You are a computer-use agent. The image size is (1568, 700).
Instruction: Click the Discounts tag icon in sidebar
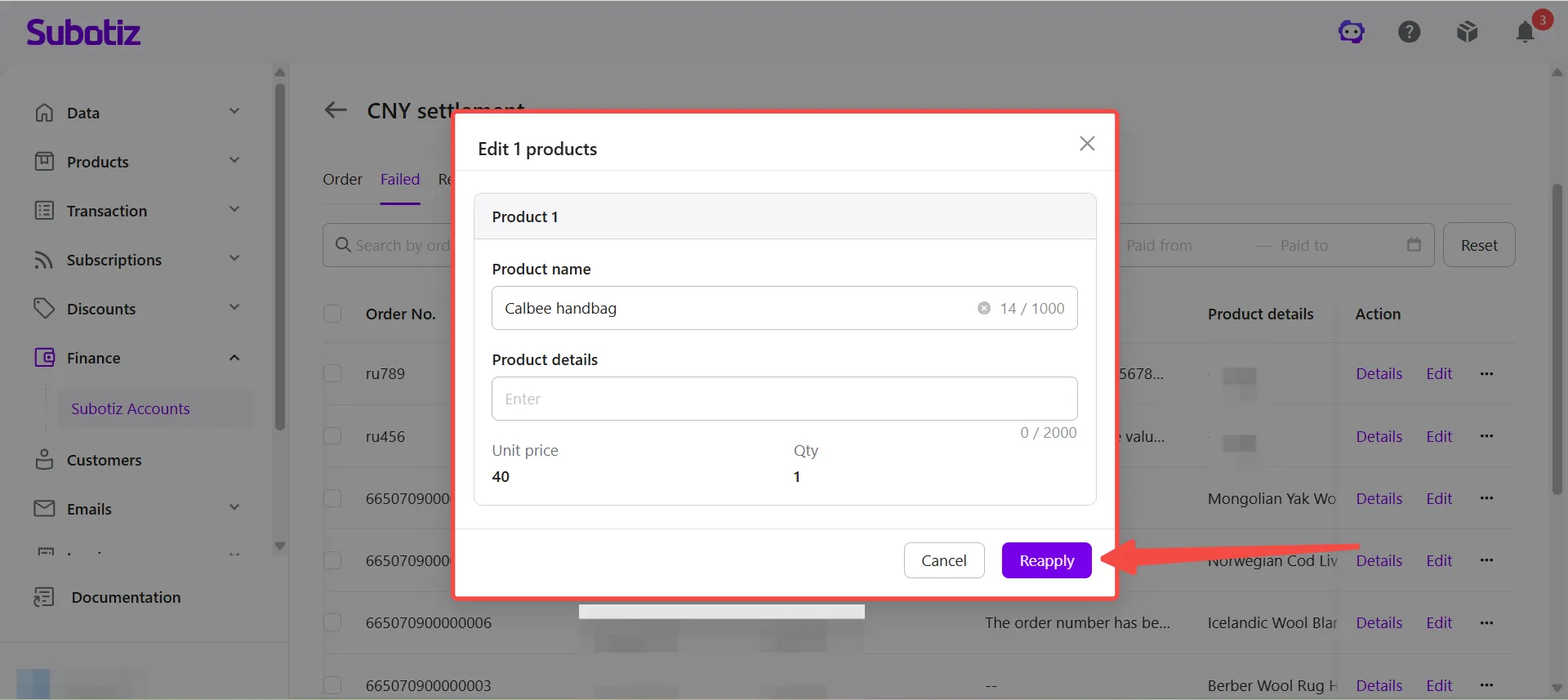point(44,309)
